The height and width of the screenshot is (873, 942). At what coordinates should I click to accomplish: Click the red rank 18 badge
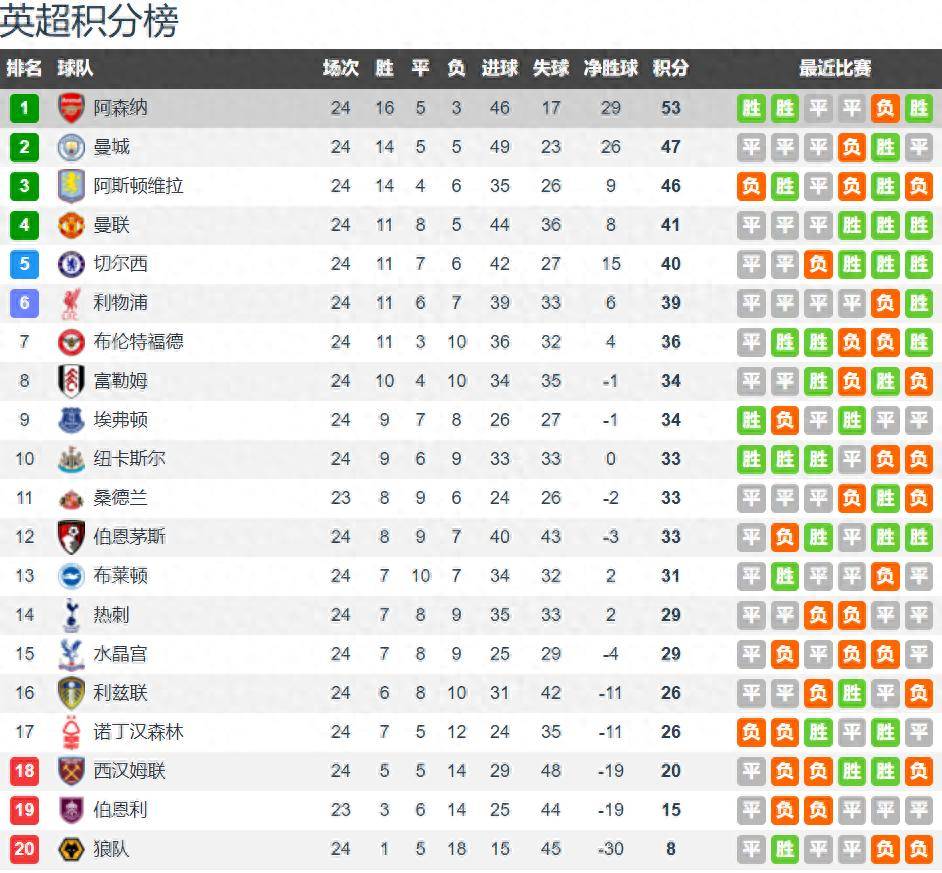click(x=24, y=771)
